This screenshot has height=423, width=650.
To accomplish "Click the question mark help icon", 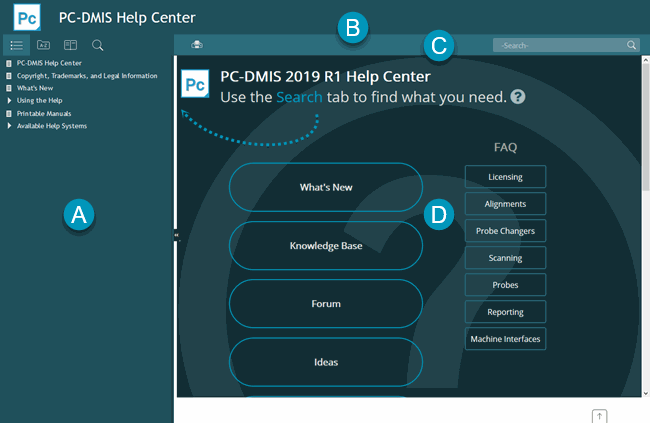I will [x=518, y=97].
